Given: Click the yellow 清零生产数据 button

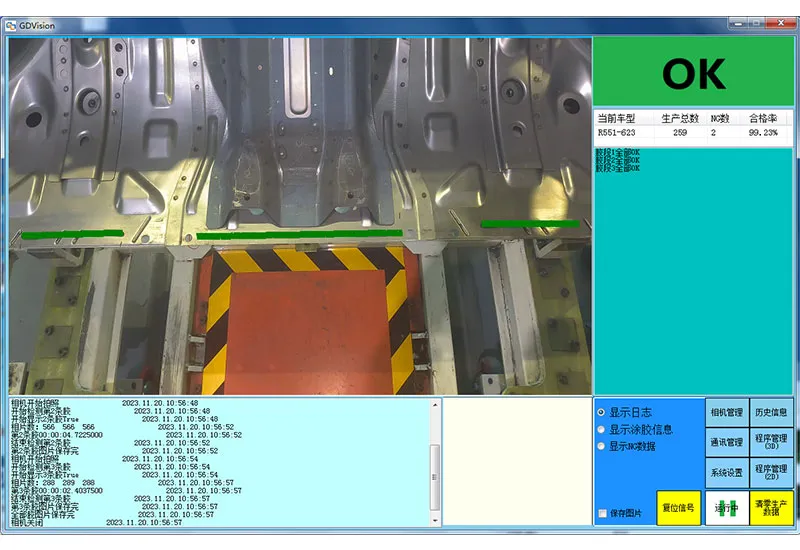Looking at the screenshot, I should point(771,507).
